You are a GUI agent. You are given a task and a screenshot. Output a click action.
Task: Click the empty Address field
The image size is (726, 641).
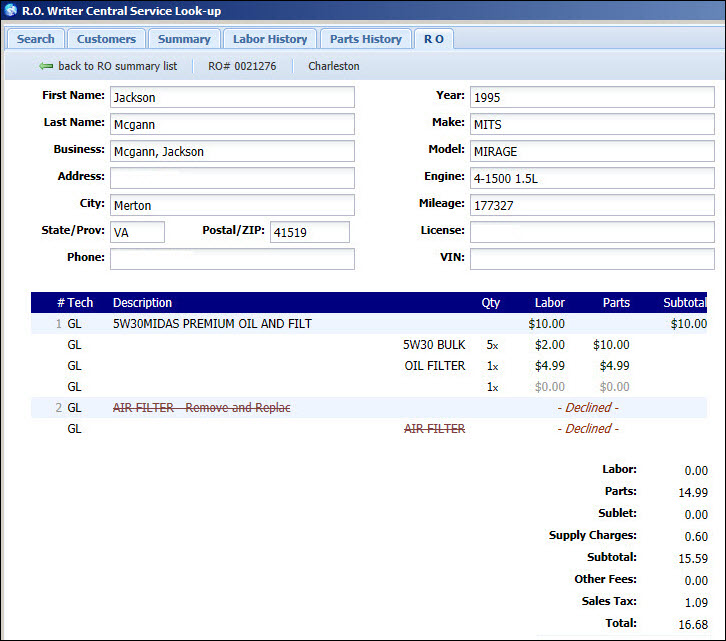coord(232,178)
